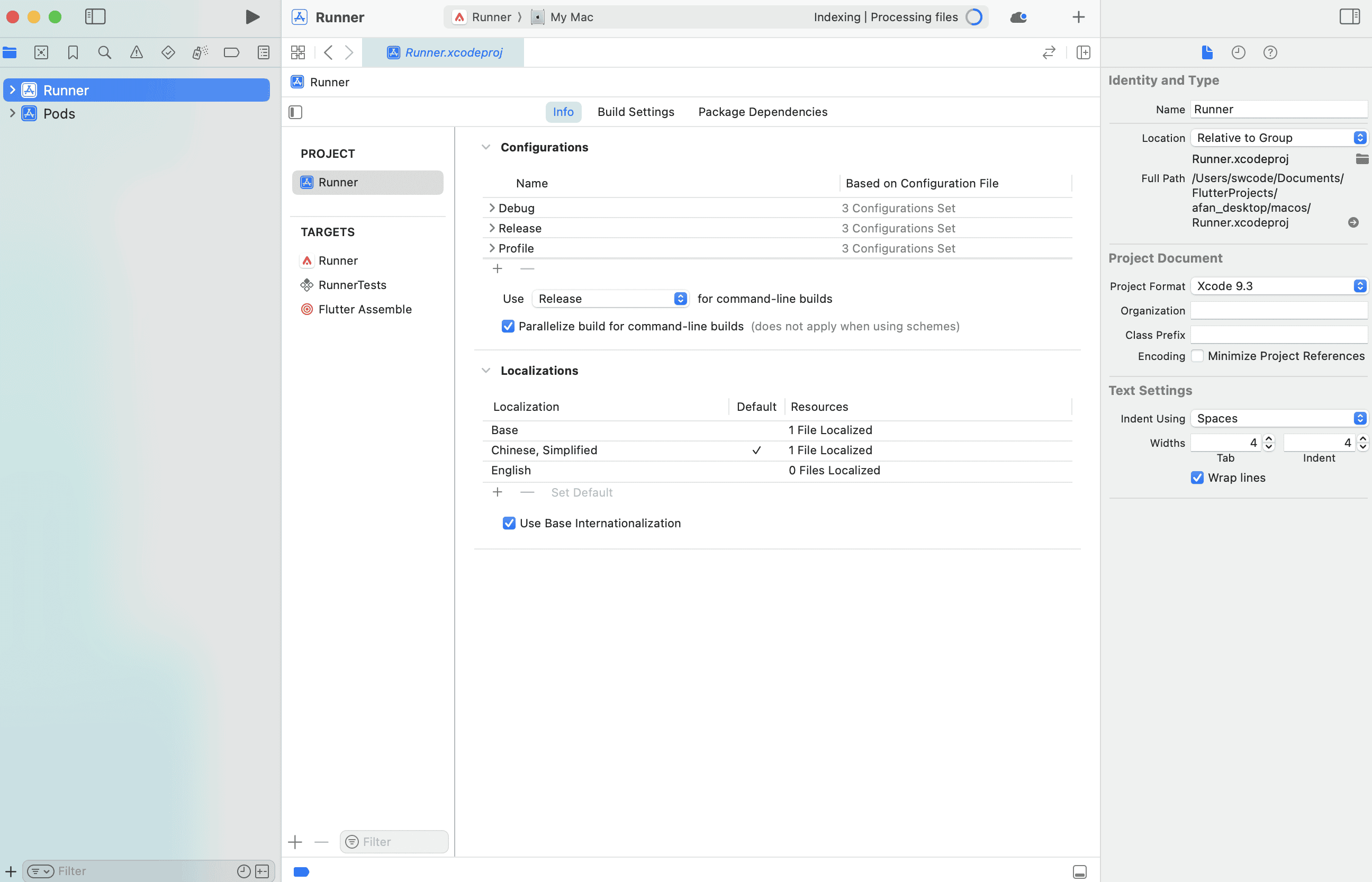Viewport: 1372px width, 882px height.
Task: Enable Minimize Project References checkbox
Action: (x=1197, y=356)
